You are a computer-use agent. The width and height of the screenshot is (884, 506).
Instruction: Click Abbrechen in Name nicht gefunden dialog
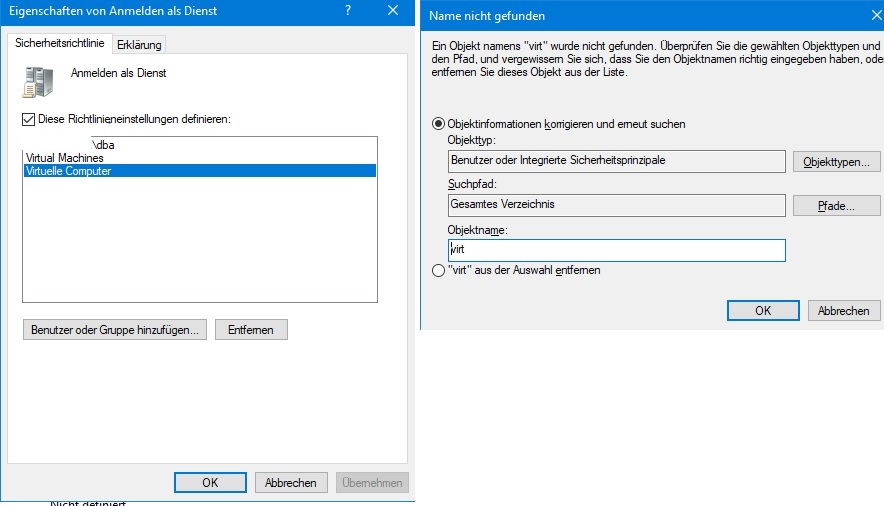coord(844,310)
